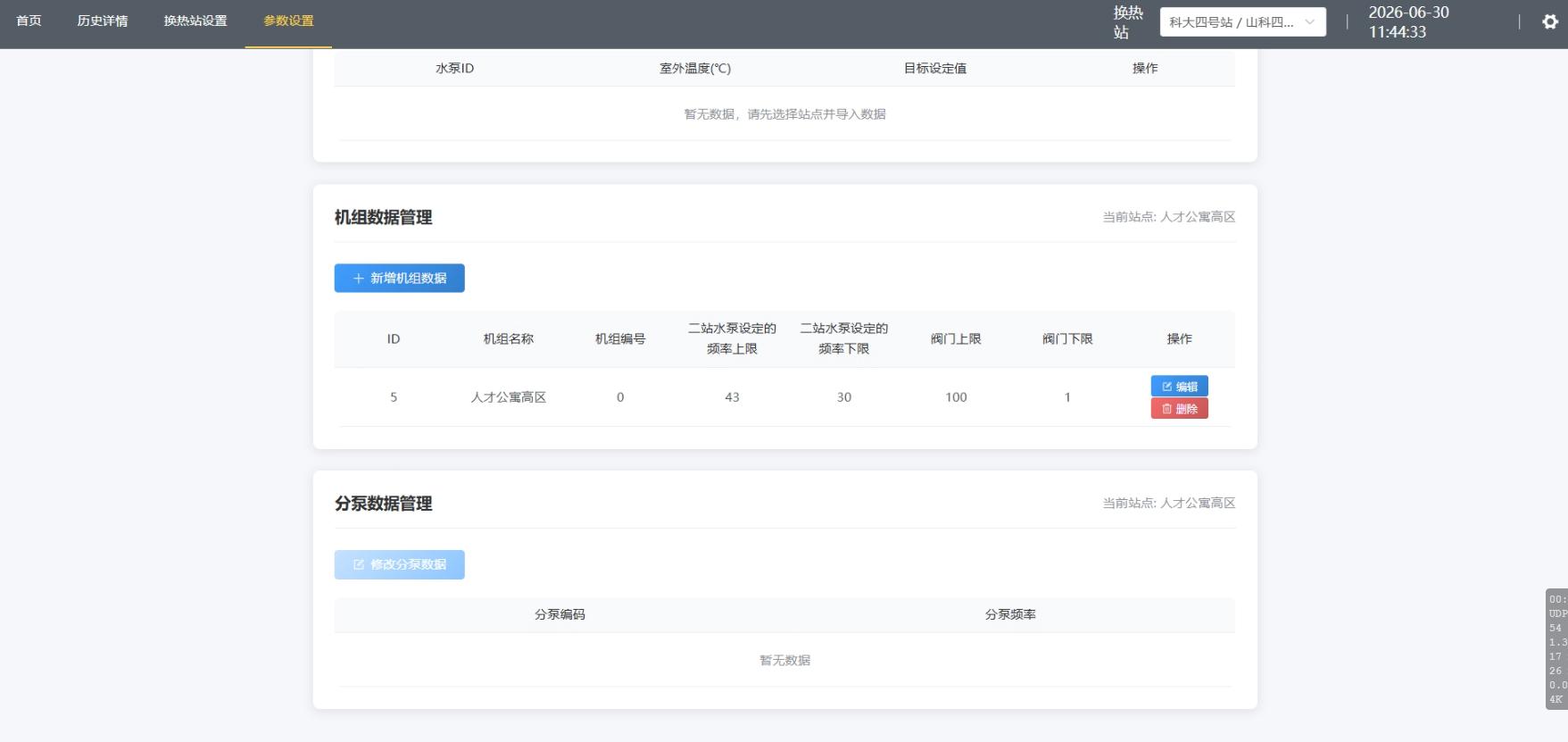Viewport: 1568px width, 742px height.
Task: Click the date and time display
Action: coord(1409,22)
